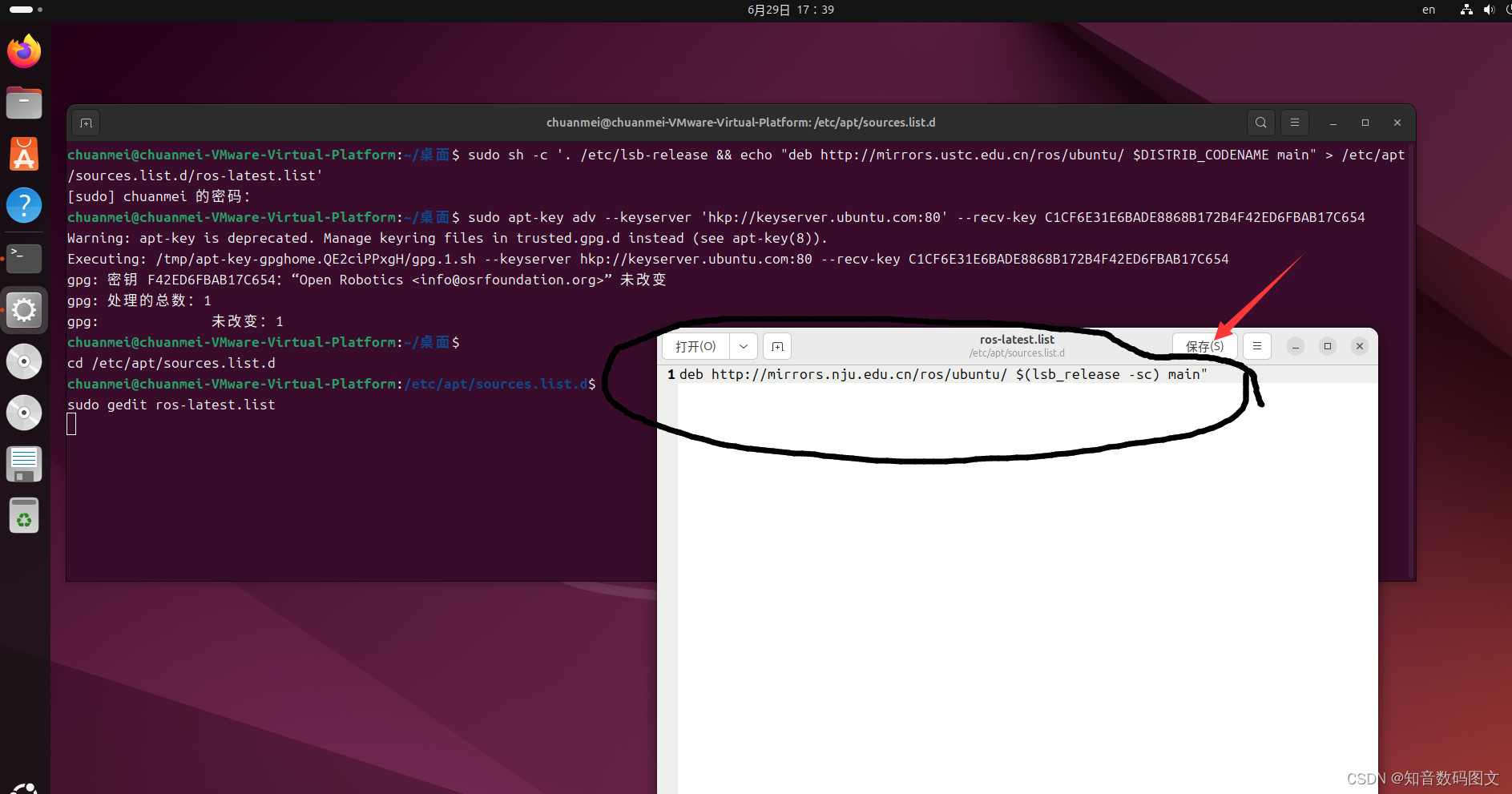Open the clock and calendar menu

tap(790, 10)
